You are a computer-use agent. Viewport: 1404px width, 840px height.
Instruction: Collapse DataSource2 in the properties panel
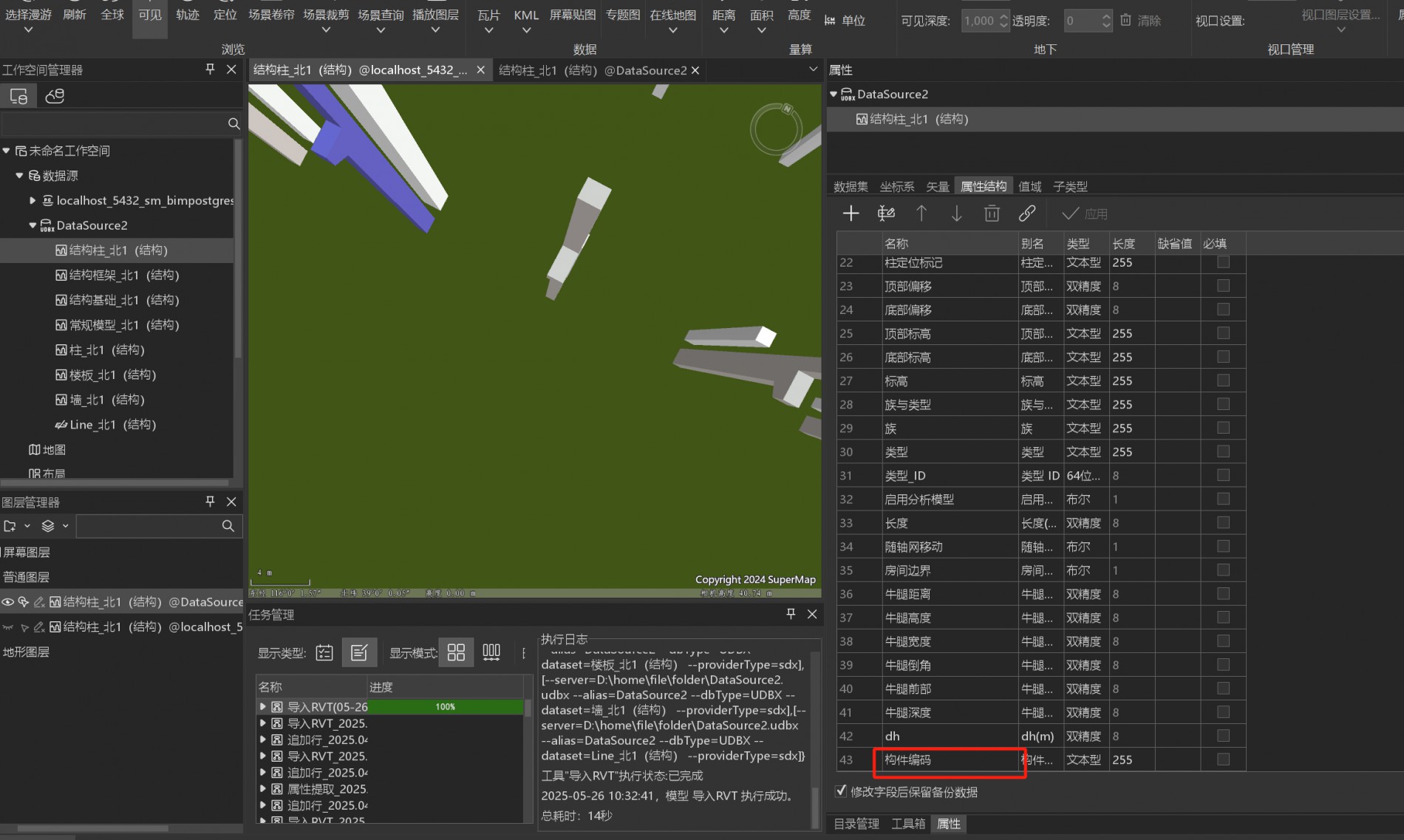click(834, 94)
